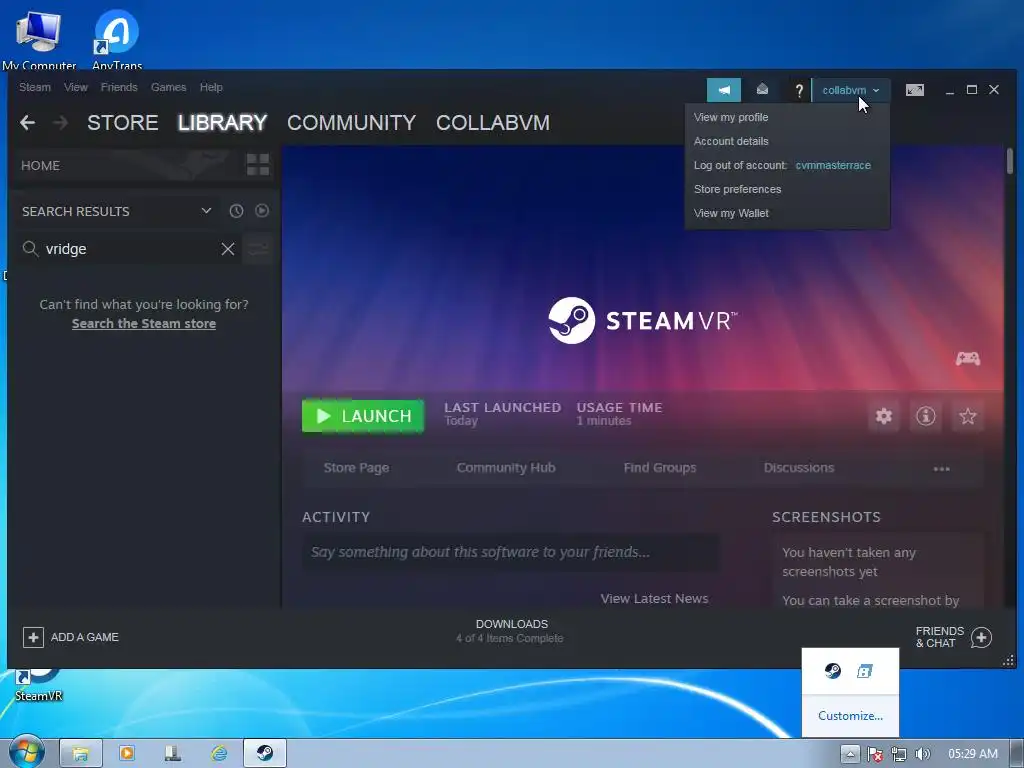Open media player taskbar icon

(x=127, y=753)
